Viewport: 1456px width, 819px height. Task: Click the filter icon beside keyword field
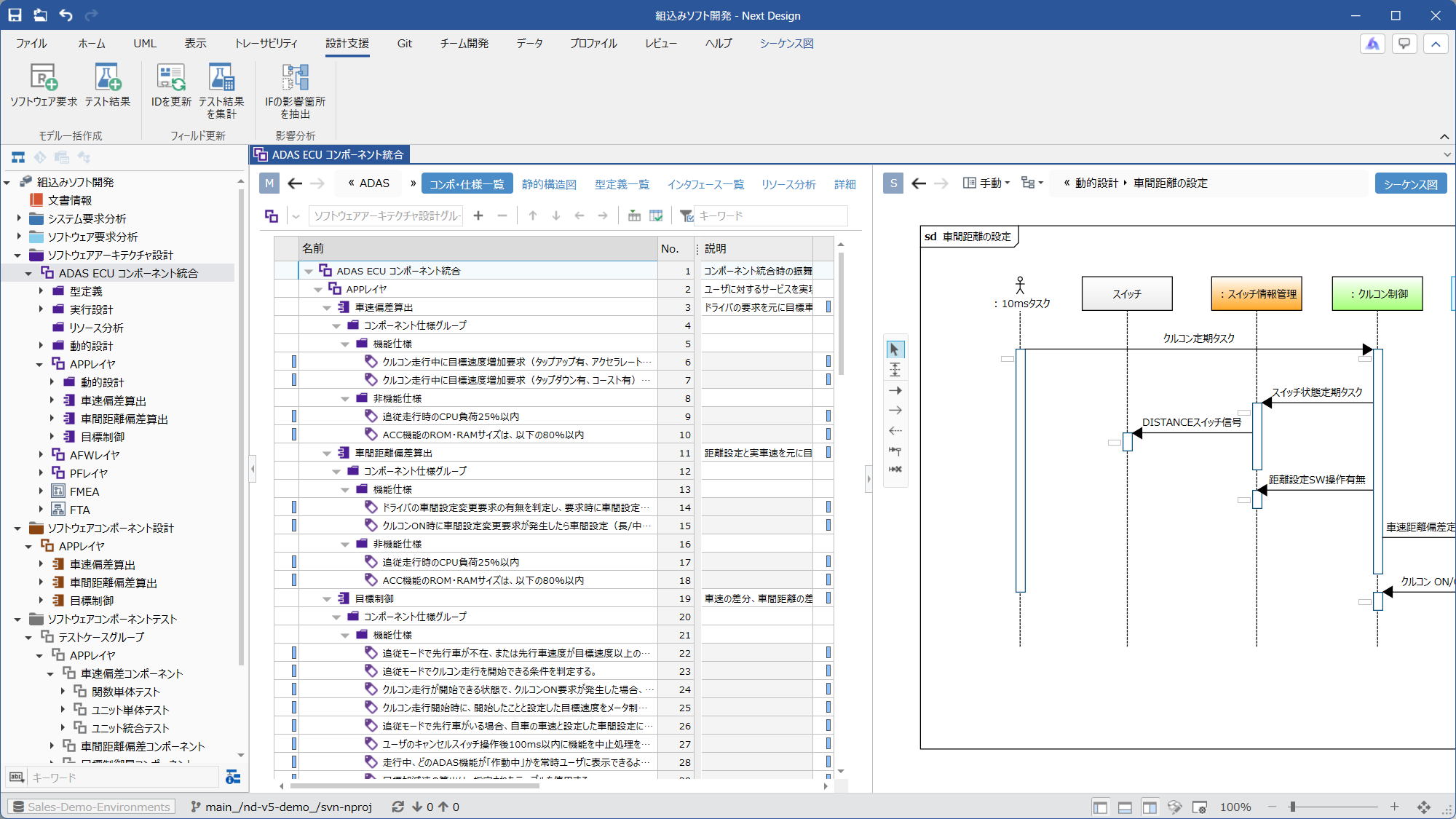[x=685, y=215]
